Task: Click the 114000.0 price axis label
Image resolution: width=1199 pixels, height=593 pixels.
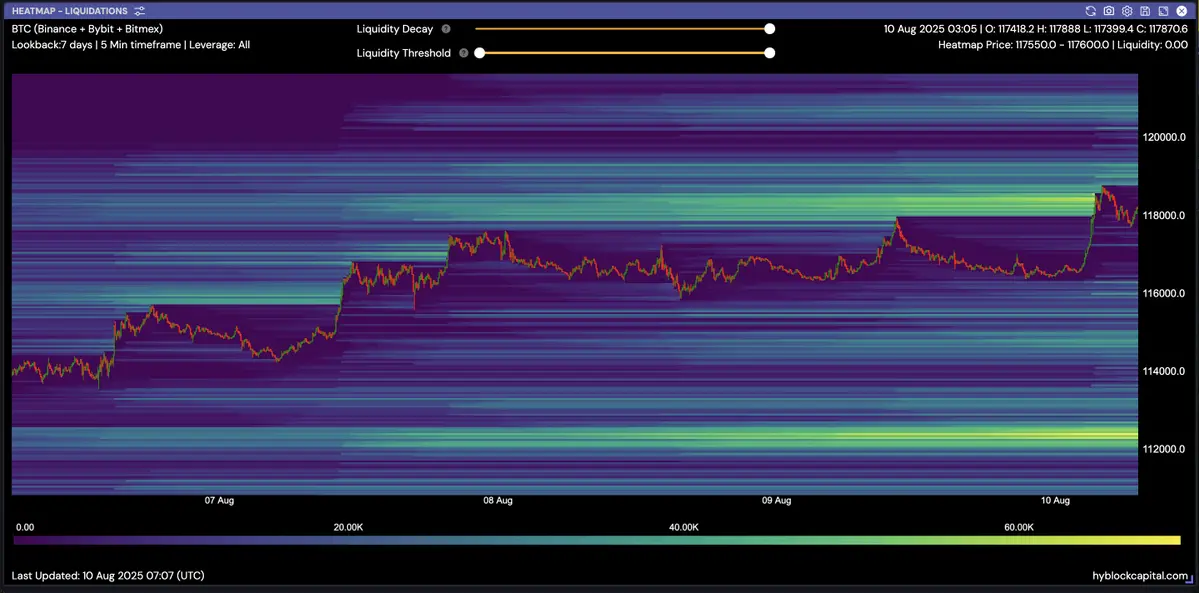Action: pos(1163,371)
